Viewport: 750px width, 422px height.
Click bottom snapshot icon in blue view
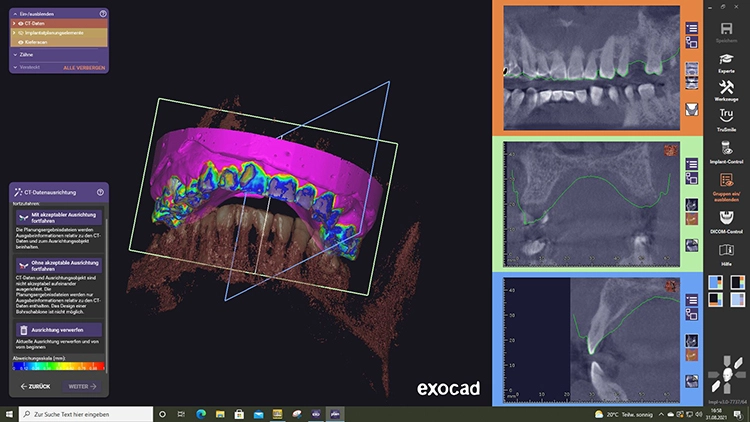click(692, 381)
